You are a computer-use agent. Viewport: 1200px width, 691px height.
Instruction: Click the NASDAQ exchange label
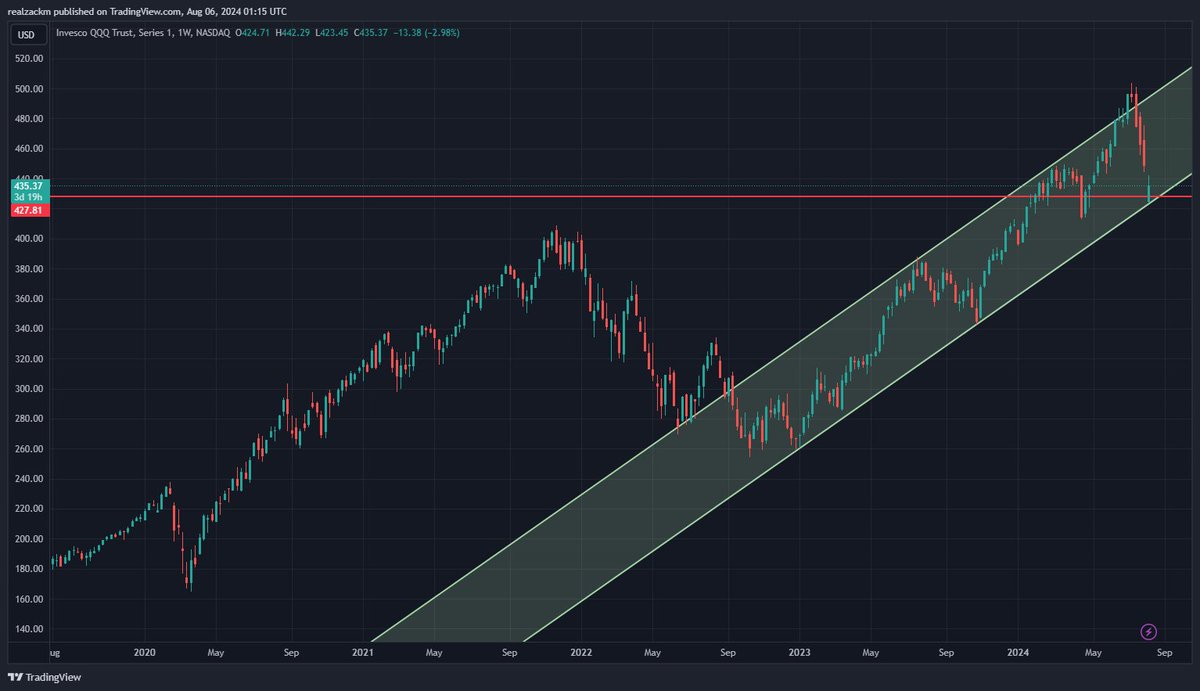click(215, 33)
